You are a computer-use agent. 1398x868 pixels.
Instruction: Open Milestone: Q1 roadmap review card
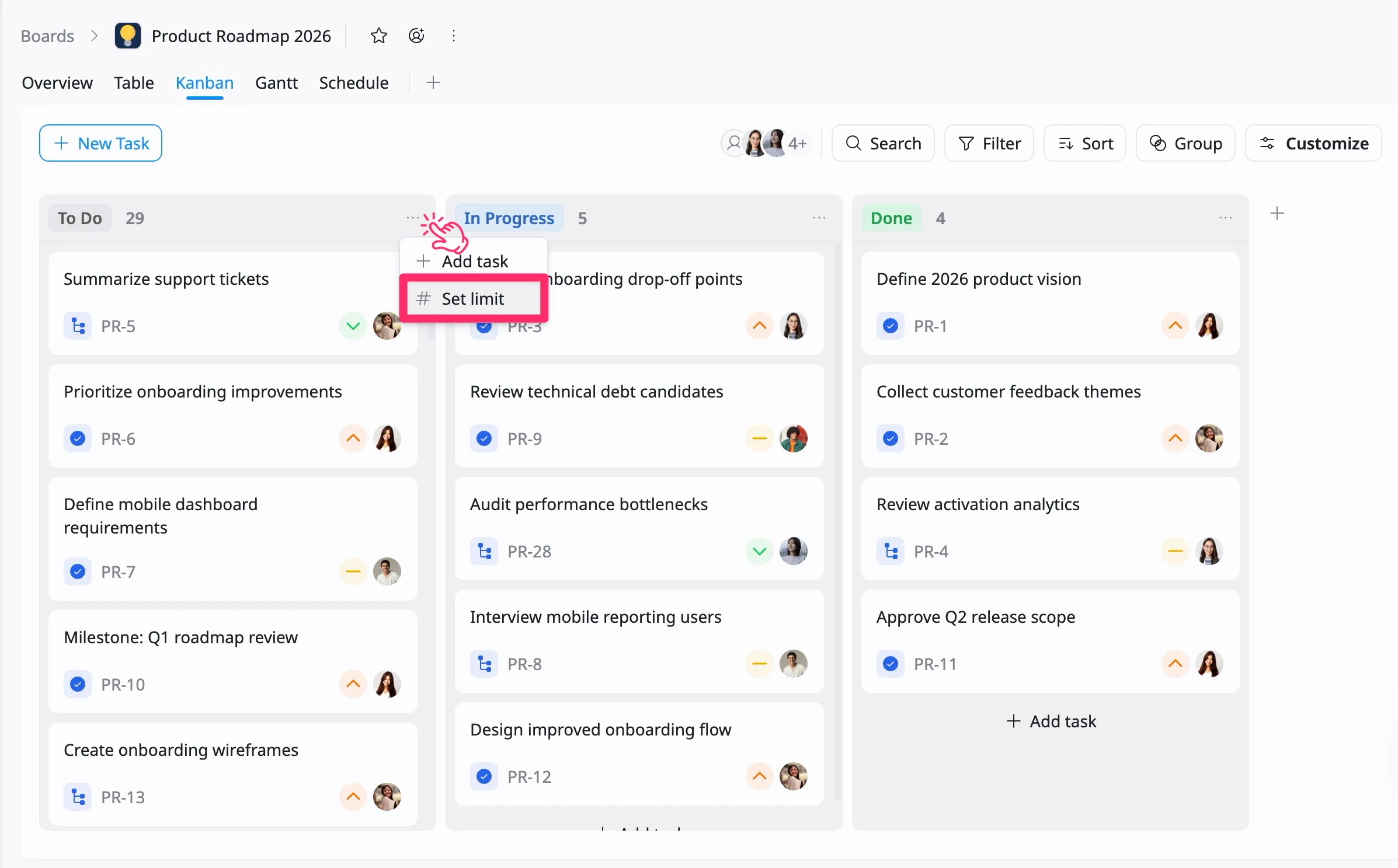pos(233,661)
